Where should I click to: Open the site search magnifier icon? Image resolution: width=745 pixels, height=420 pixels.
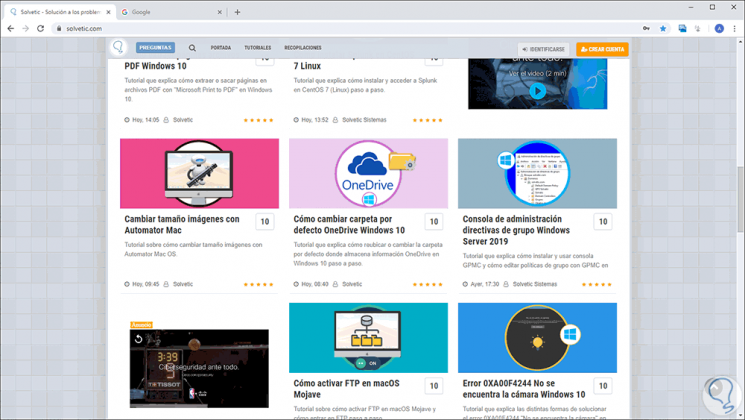[192, 48]
